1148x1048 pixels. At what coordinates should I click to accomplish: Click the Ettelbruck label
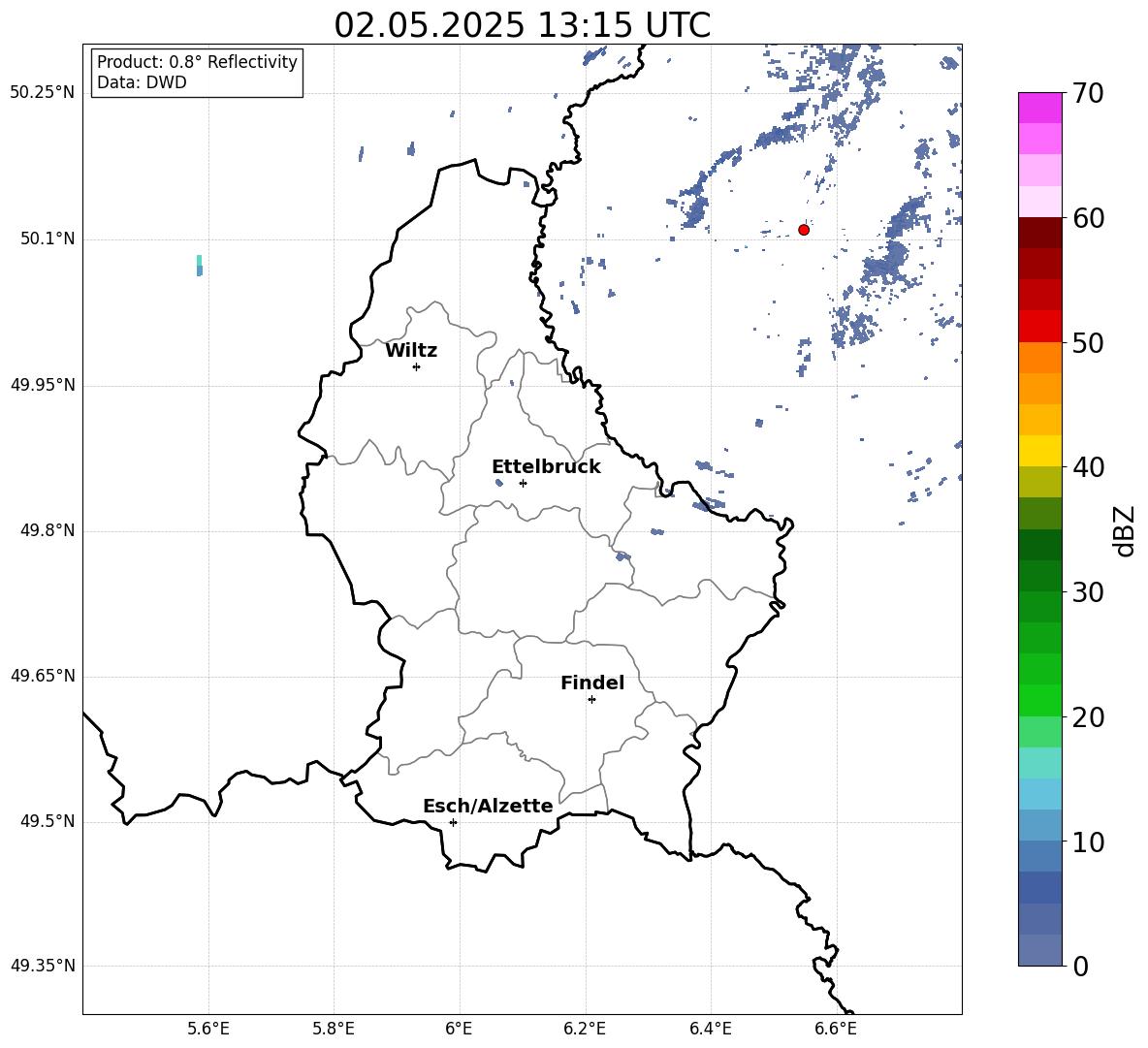click(546, 467)
